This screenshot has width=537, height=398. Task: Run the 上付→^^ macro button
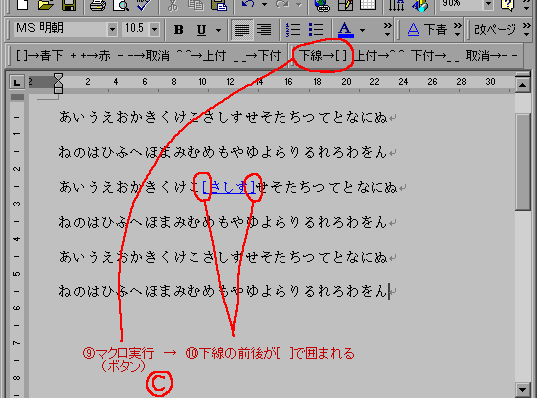pyautogui.click(x=379, y=55)
